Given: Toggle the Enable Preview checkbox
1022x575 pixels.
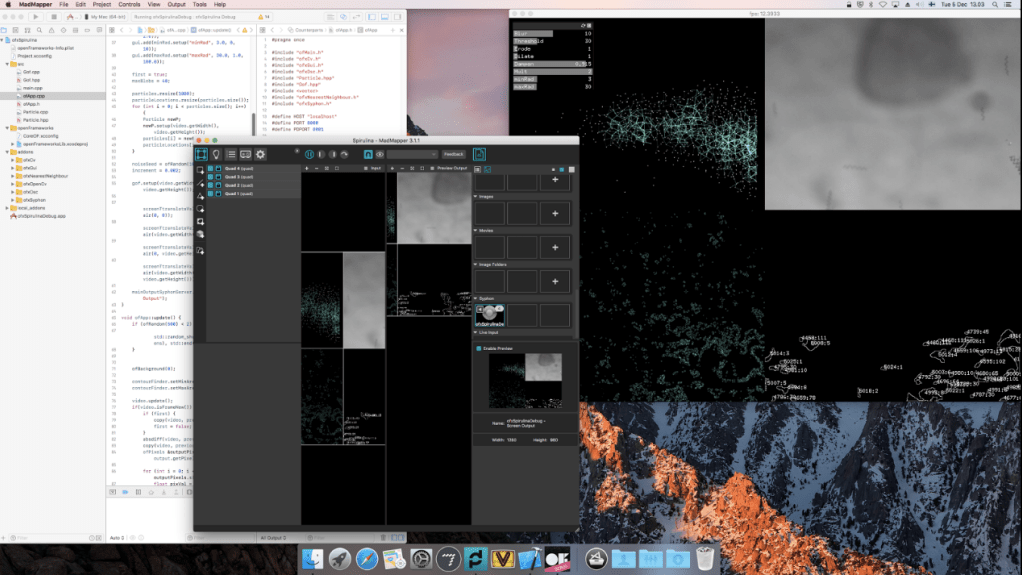Looking at the screenshot, I should pyautogui.click(x=478, y=349).
